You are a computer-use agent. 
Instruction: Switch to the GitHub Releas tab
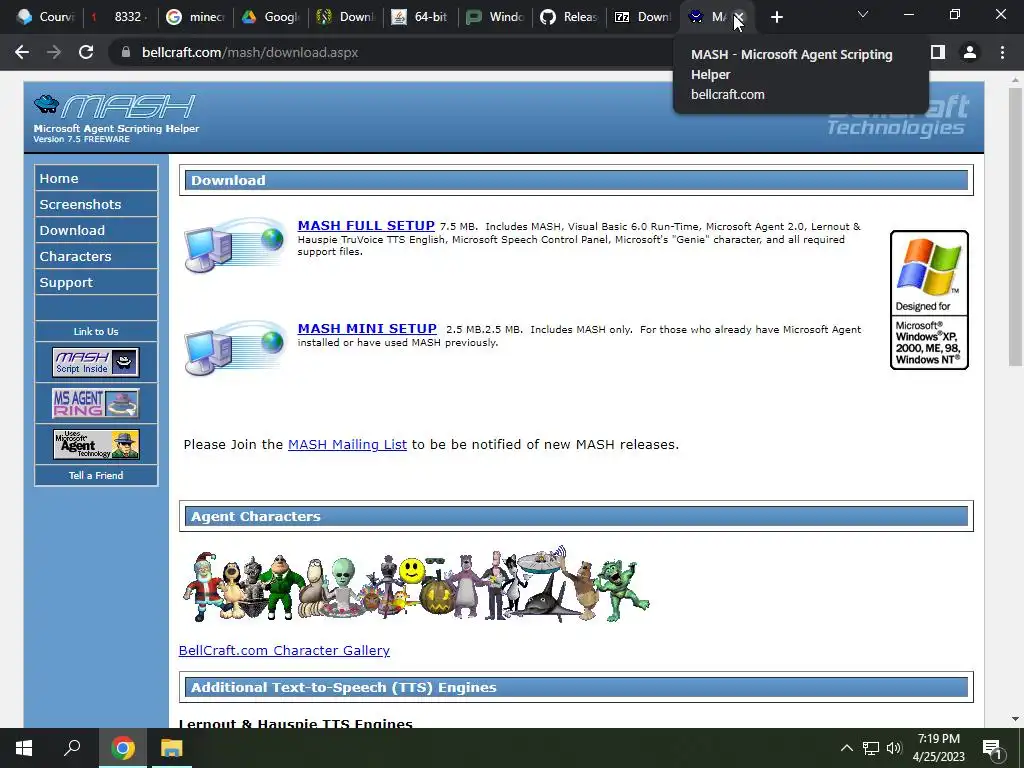[570, 17]
